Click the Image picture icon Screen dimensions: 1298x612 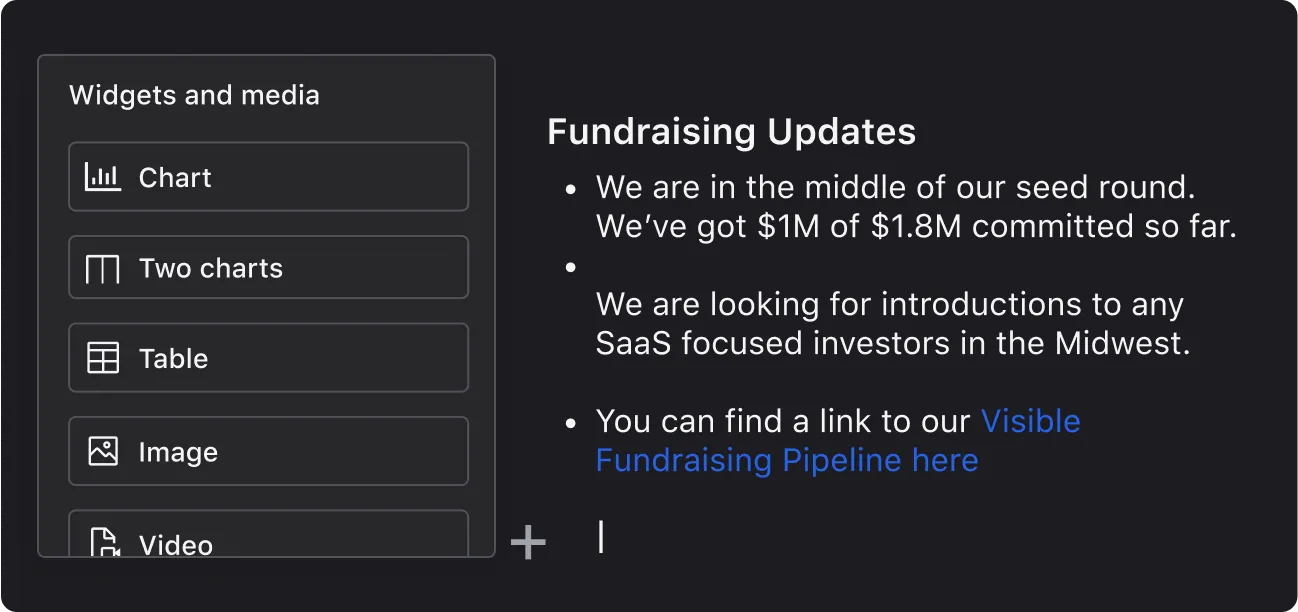tap(103, 451)
